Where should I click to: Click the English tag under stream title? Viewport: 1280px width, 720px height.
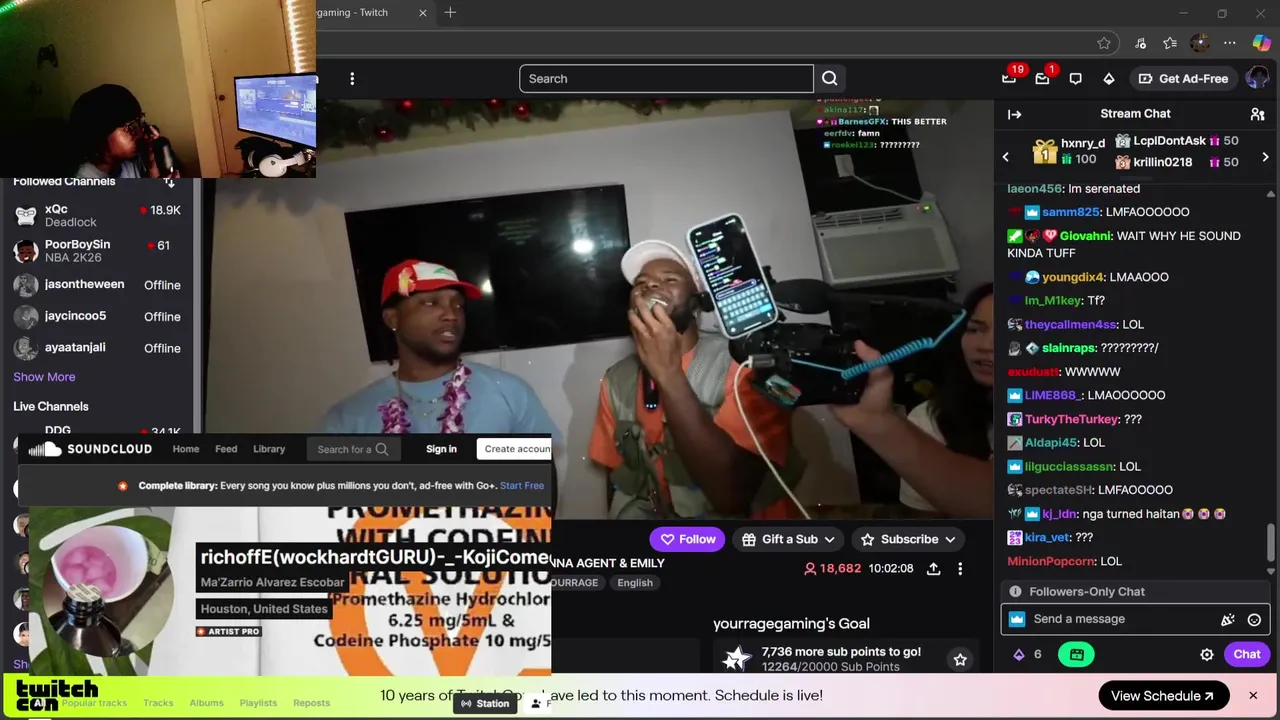(635, 583)
